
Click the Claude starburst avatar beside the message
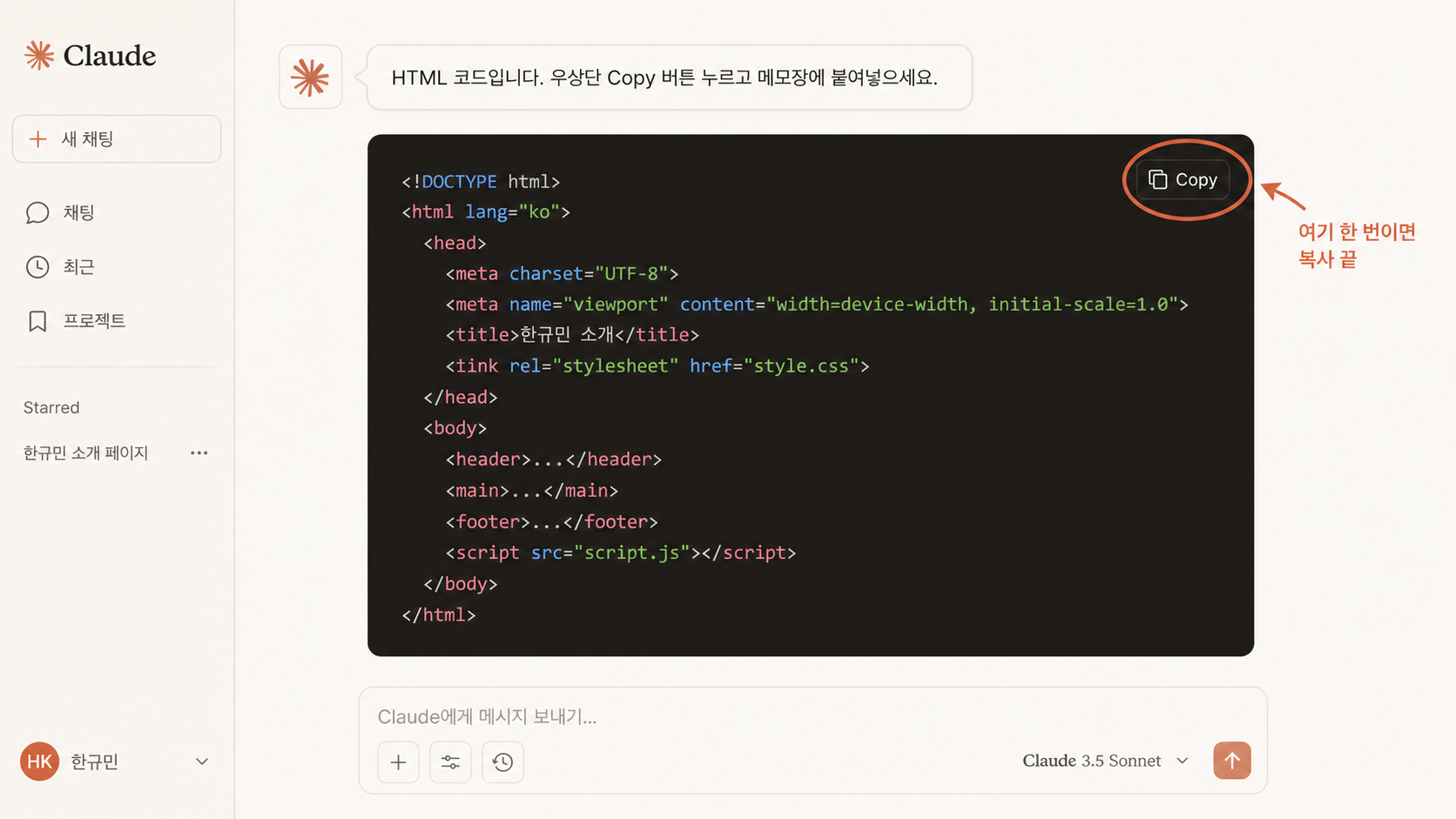[x=310, y=77]
